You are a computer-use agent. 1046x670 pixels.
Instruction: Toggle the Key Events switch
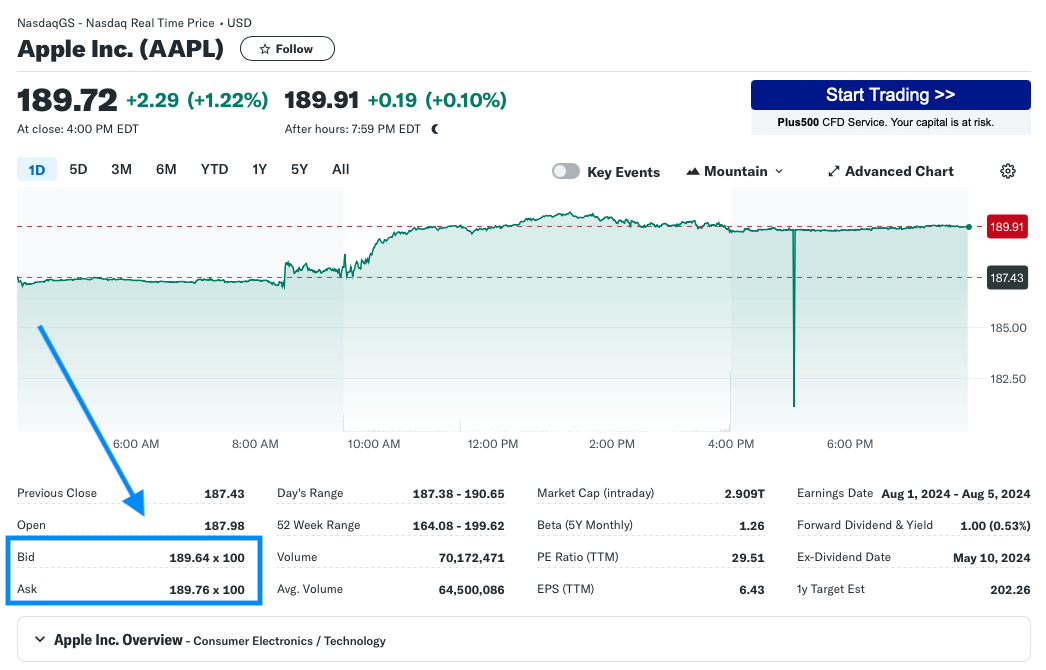click(566, 172)
